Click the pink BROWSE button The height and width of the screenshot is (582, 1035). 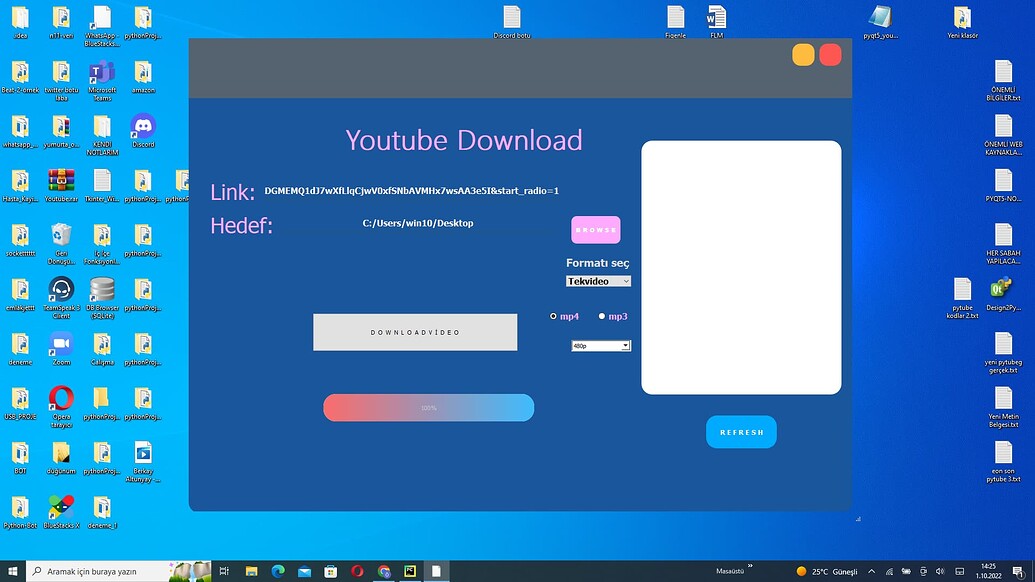596,230
